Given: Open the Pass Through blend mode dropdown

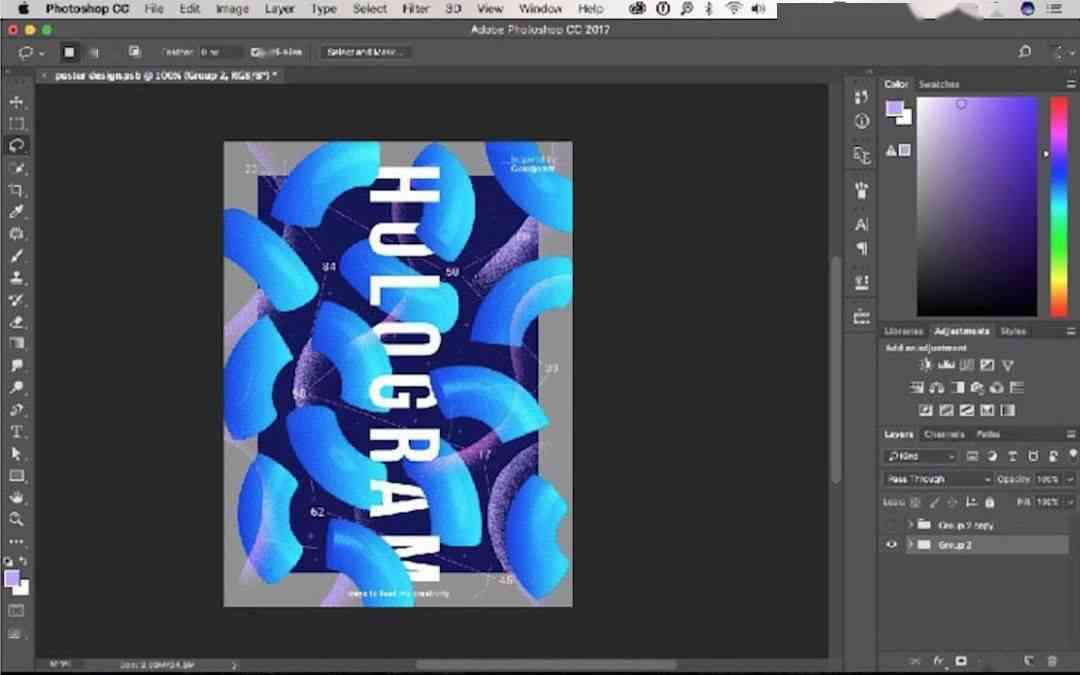Looking at the screenshot, I should (938, 479).
